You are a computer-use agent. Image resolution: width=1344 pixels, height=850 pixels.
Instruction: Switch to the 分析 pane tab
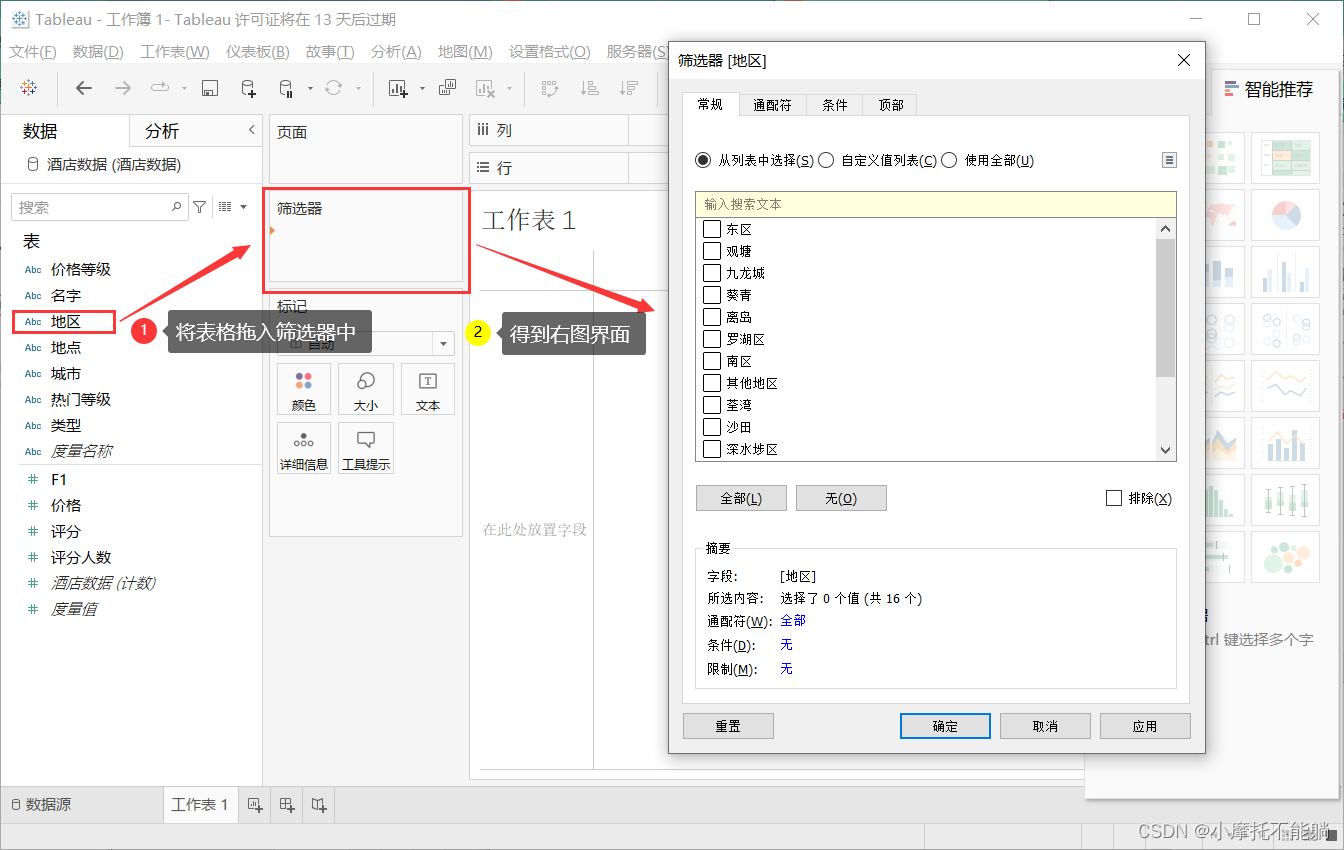[162, 131]
